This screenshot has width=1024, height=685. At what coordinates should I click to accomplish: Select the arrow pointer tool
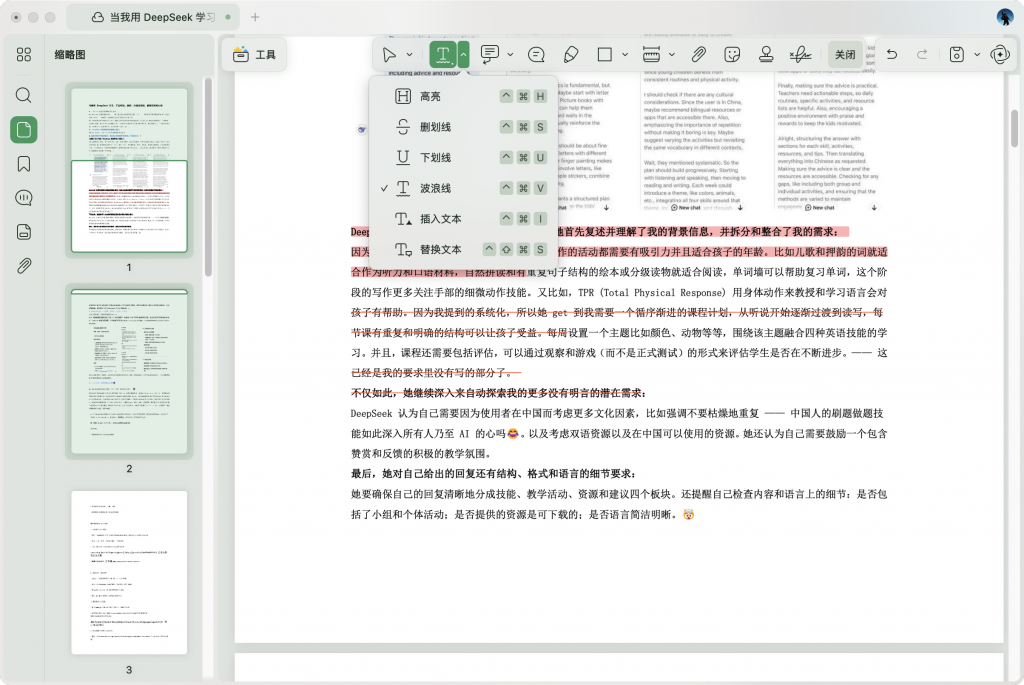(x=389, y=55)
